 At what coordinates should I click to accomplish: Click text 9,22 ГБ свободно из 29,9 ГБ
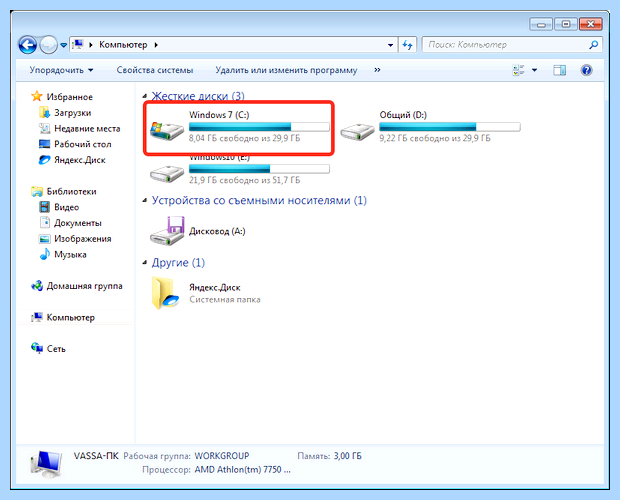pyautogui.click(x=435, y=138)
